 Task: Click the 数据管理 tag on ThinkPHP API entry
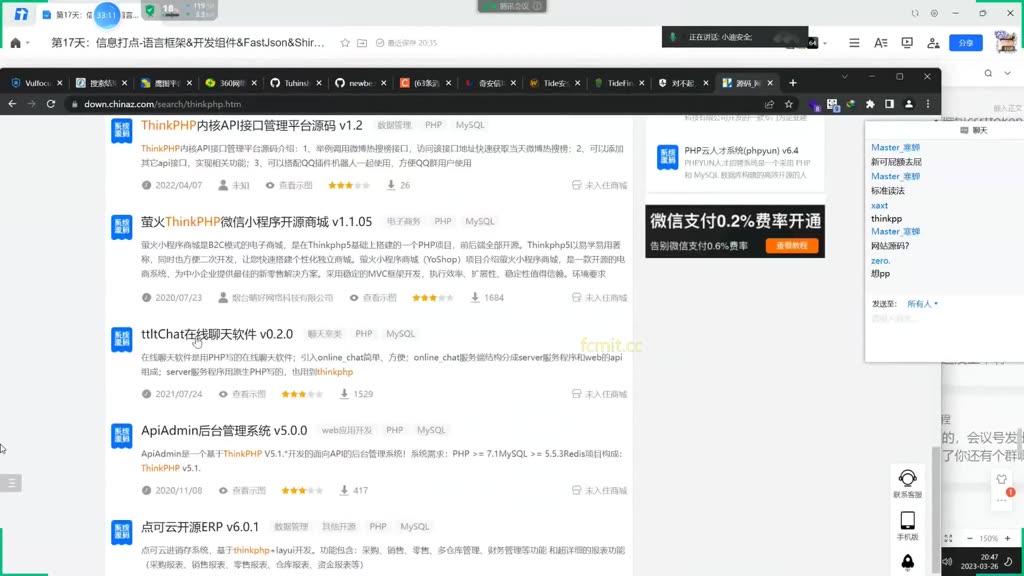coord(394,125)
